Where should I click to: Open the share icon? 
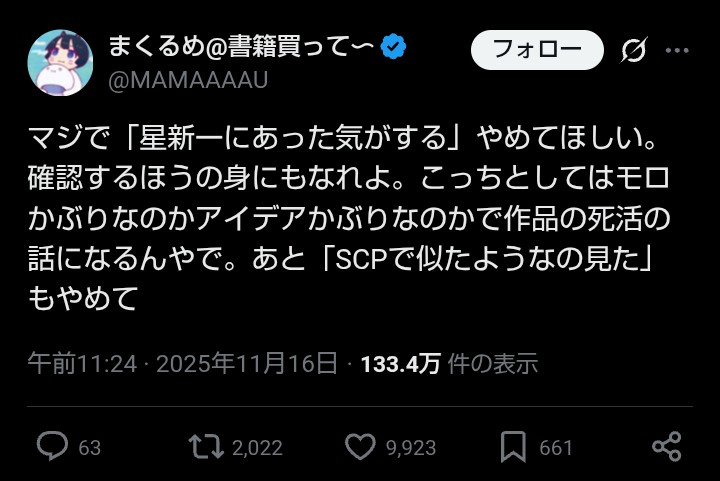[x=667, y=446]
